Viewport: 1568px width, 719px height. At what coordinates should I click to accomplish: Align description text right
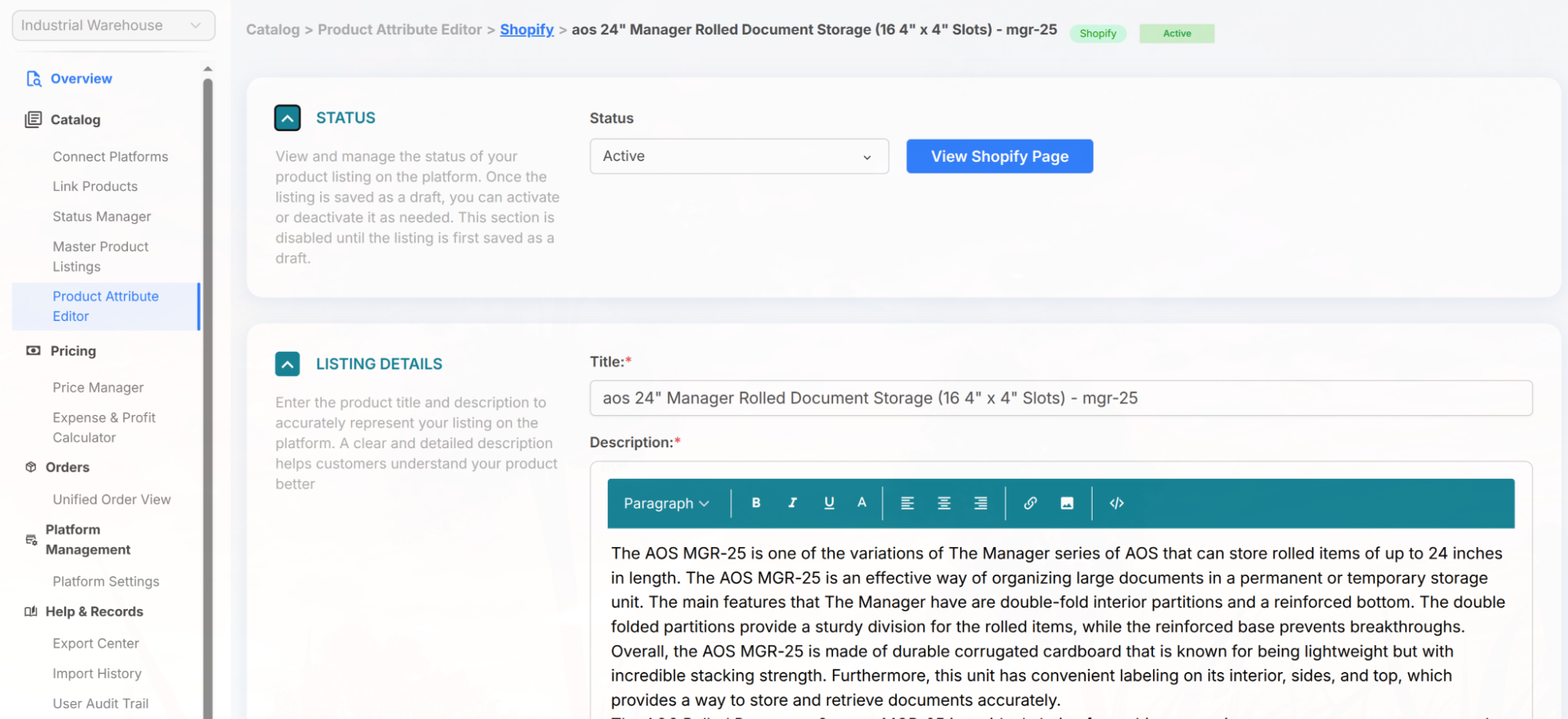(980, 503)
